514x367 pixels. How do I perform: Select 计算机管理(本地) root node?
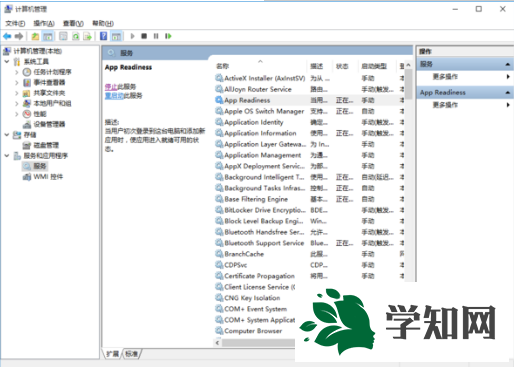37,51
